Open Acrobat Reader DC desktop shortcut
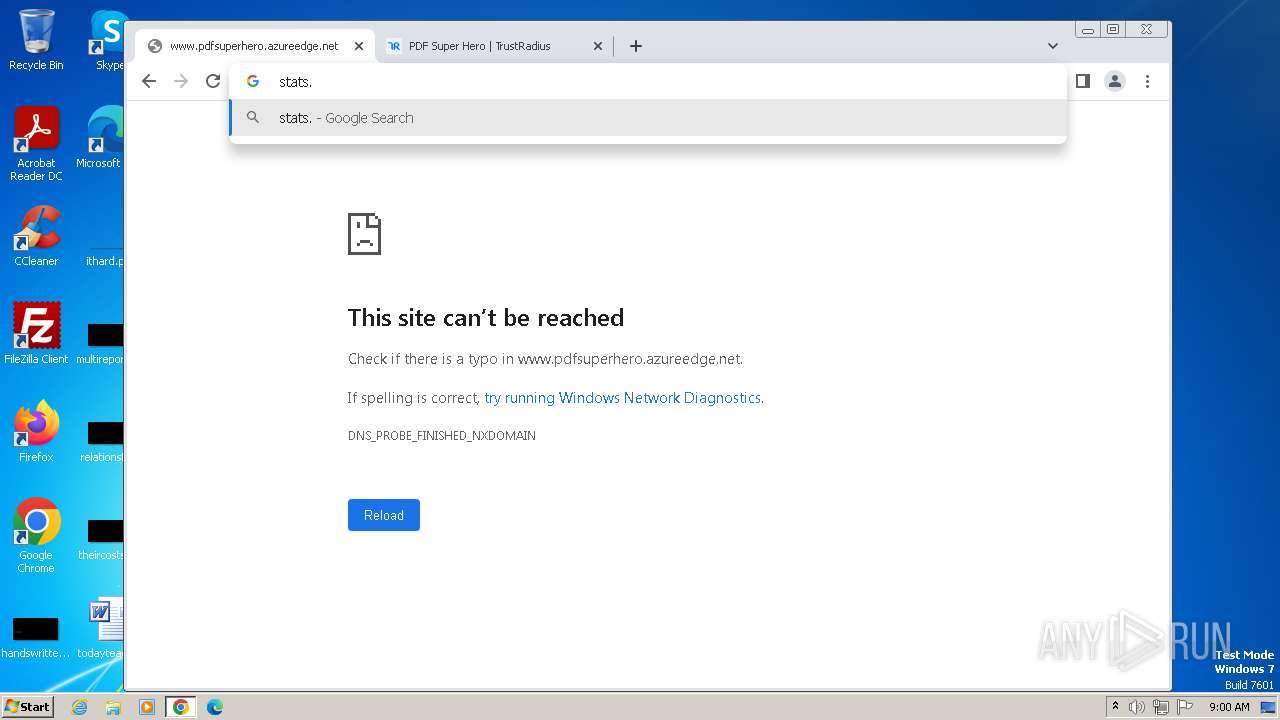 coord(36,143)
